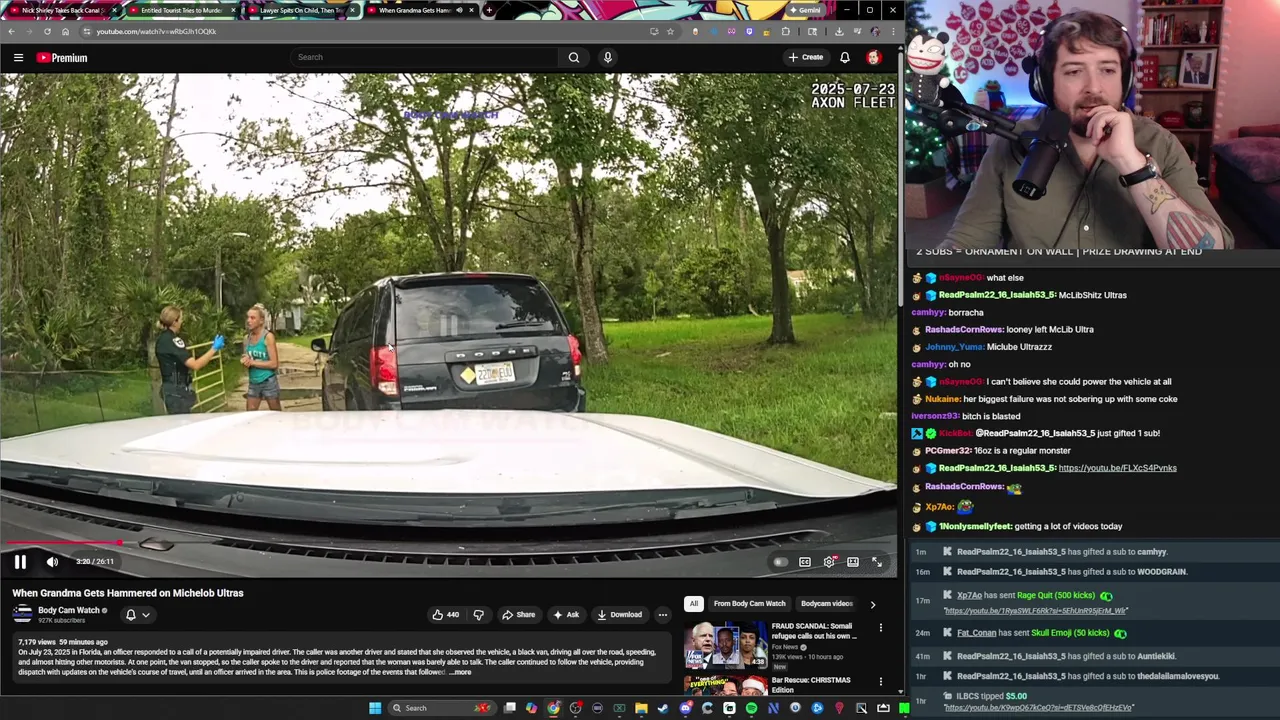The image size is (1280, 720).
Task: Open video player settings gear
Action: click(x=829, y=562)
